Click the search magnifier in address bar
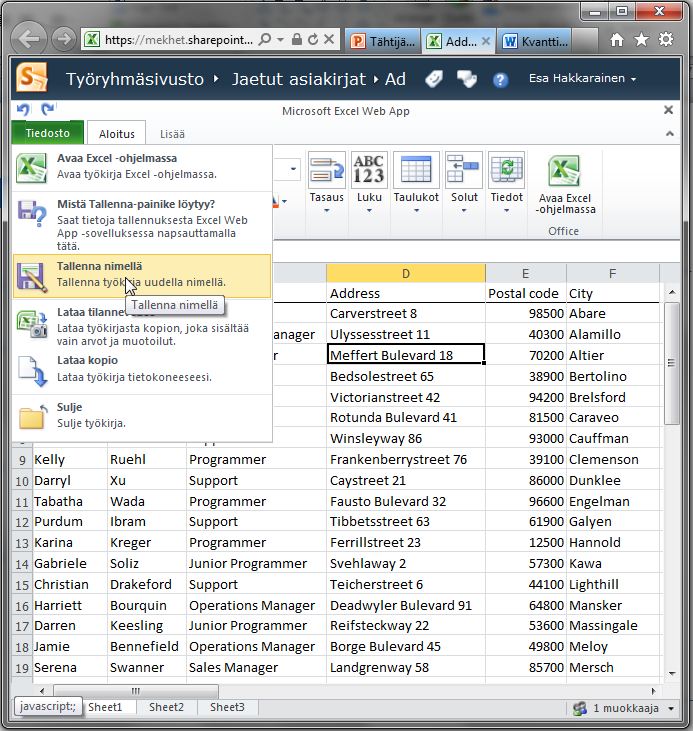 point(264,40)
